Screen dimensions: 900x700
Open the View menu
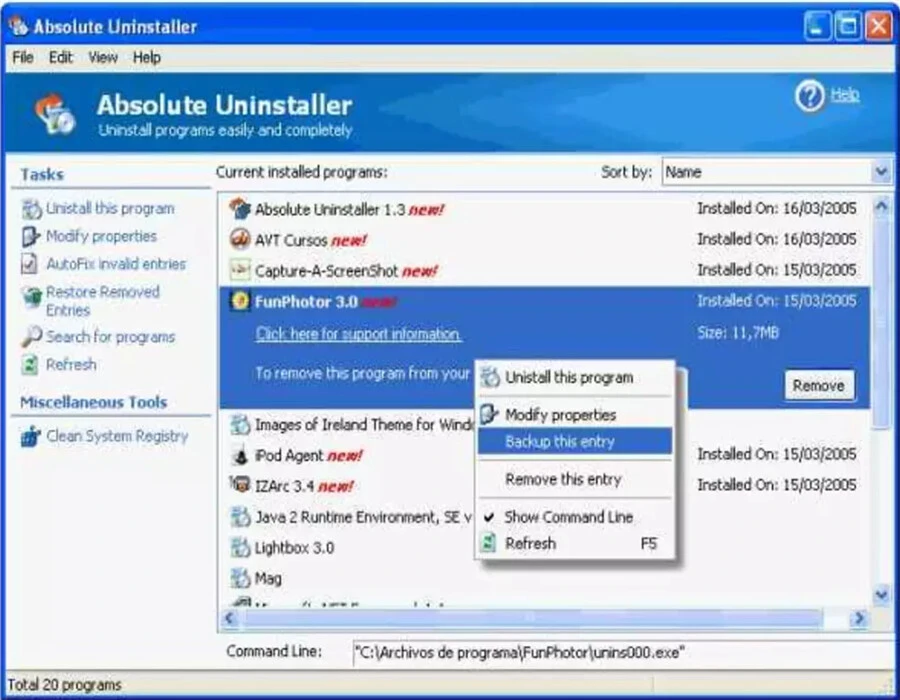[103, 57]
